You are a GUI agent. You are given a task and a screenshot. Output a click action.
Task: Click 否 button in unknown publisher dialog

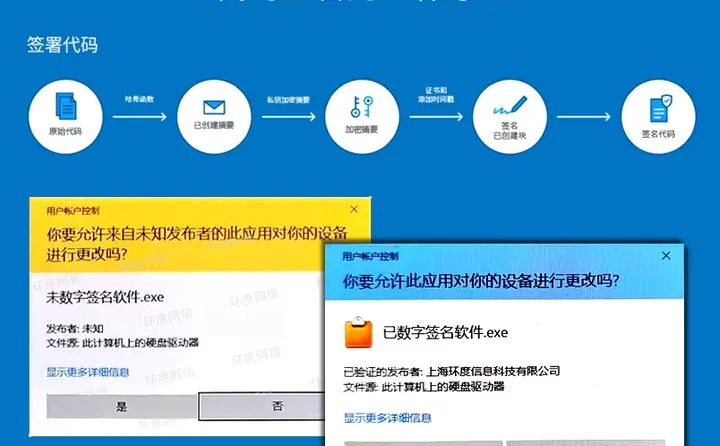(x=262, y=406)
